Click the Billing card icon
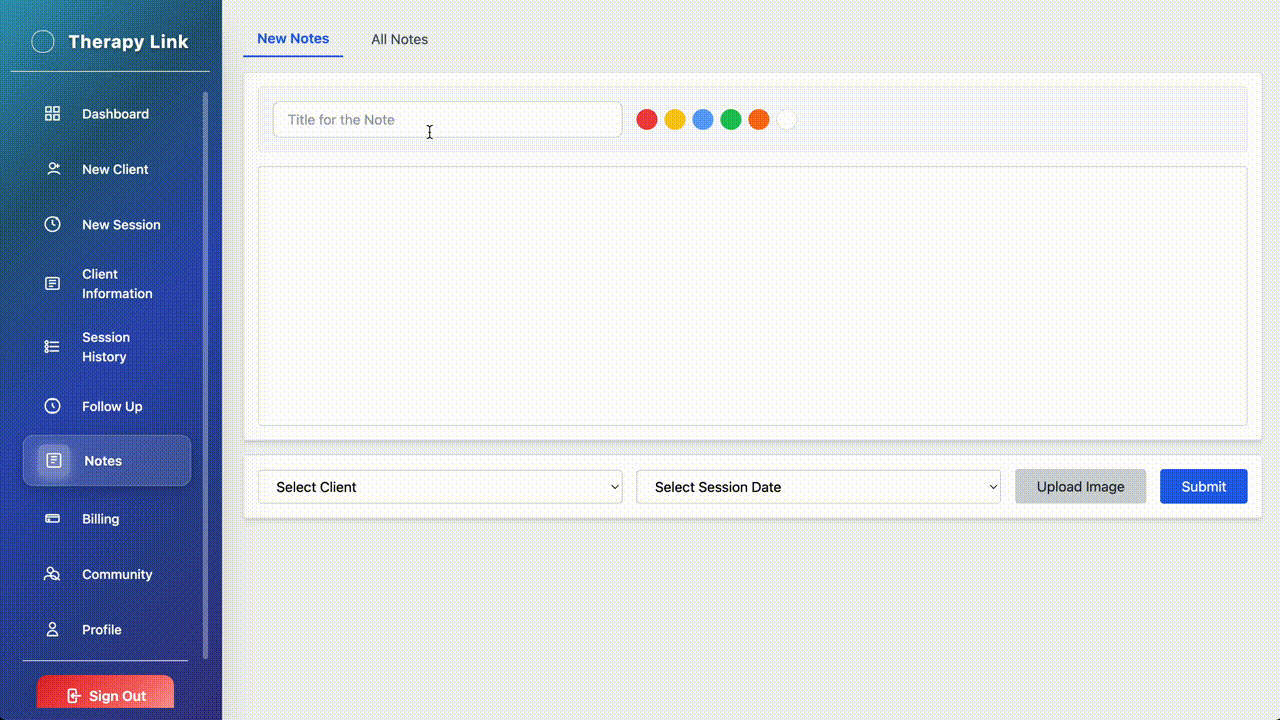 pyautogui.click(x=52, y=518)
